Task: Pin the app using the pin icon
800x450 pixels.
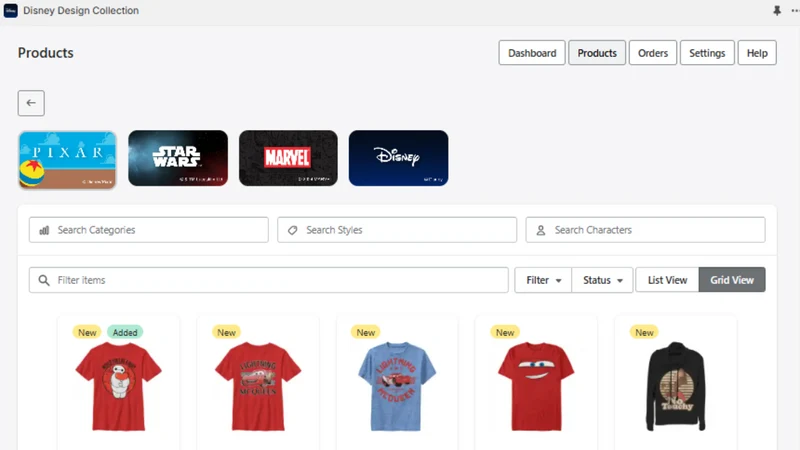Action: click(777, 11)
